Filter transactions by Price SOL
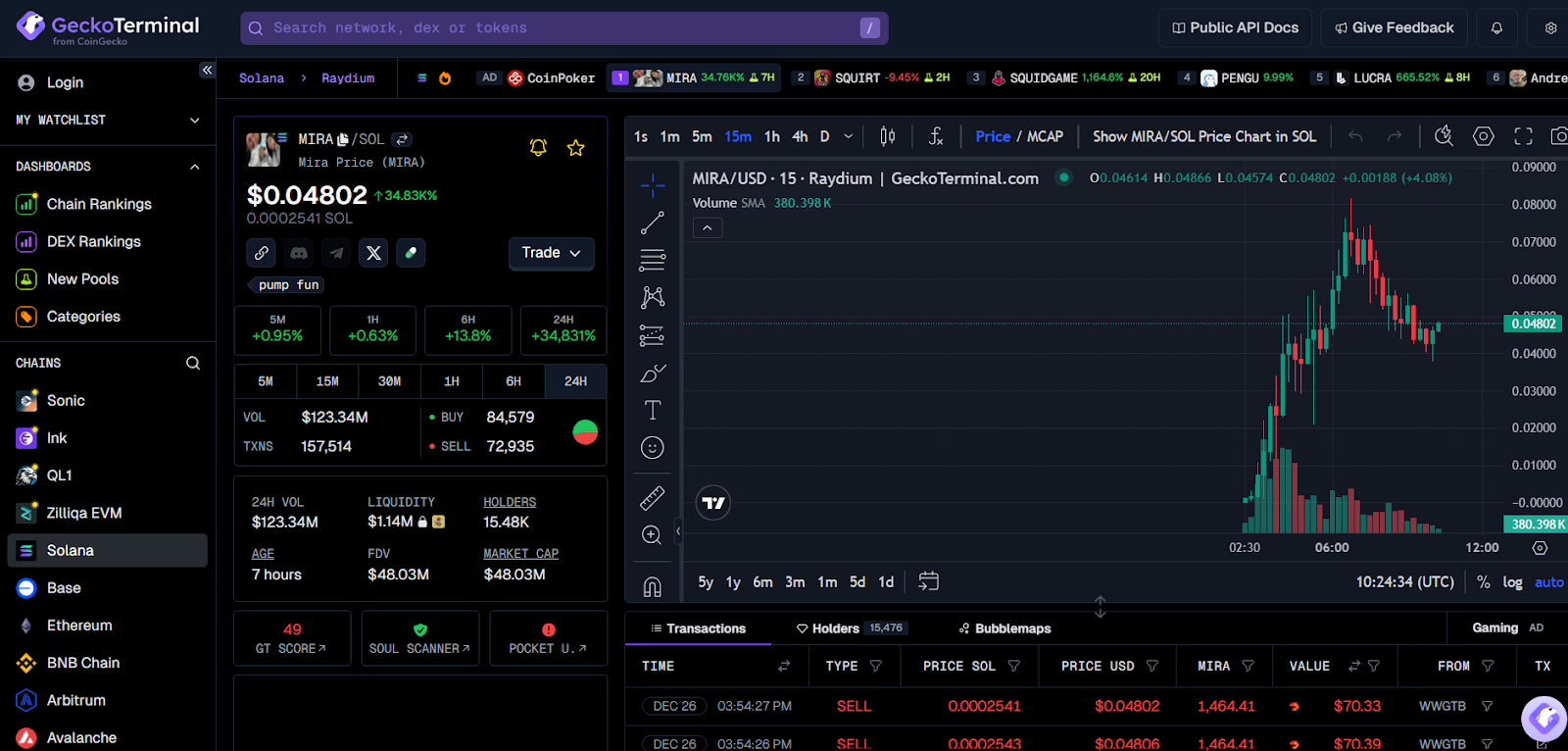The height and width of the screenshot is (751, 1568). point(1014,666)
